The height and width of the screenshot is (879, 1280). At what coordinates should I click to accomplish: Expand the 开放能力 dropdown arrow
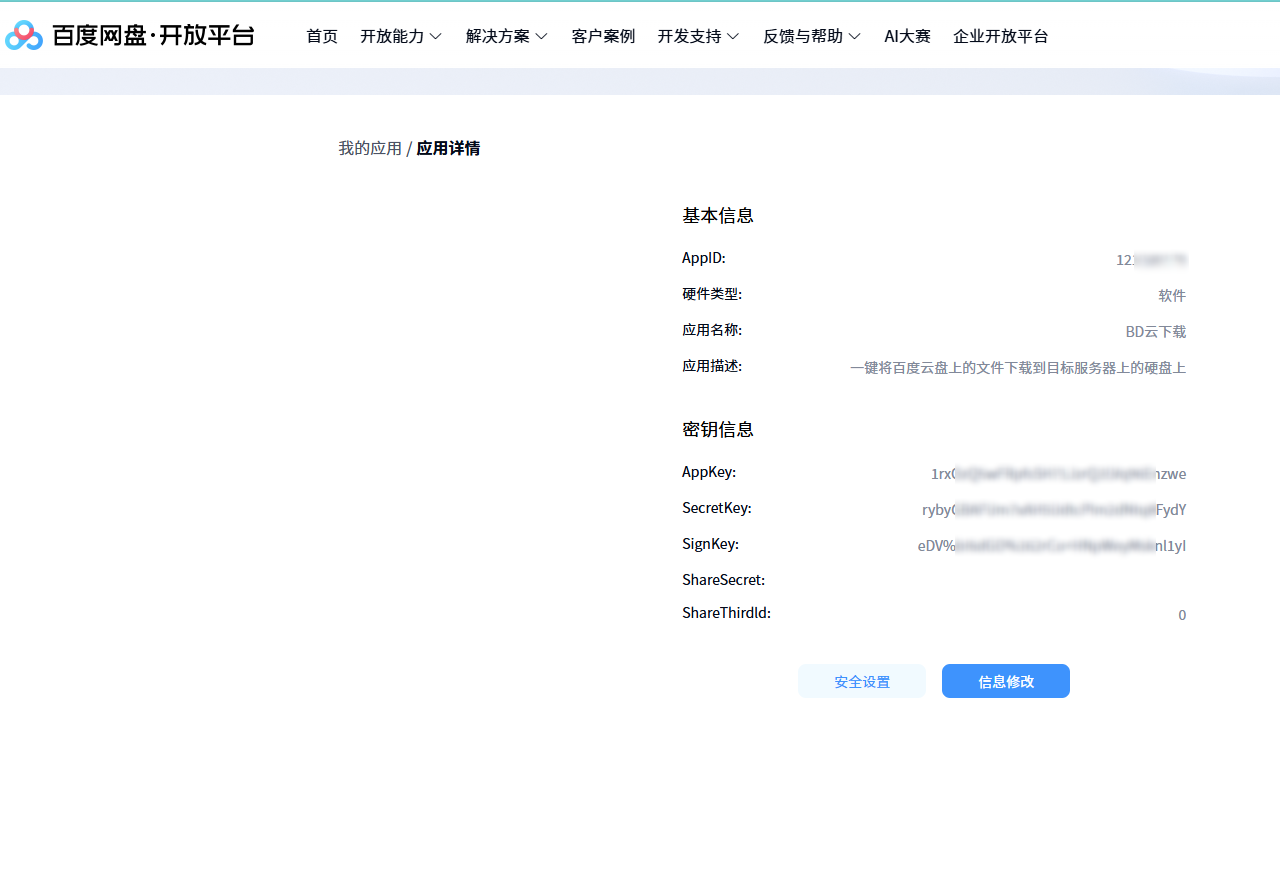(x=438, y=37)
